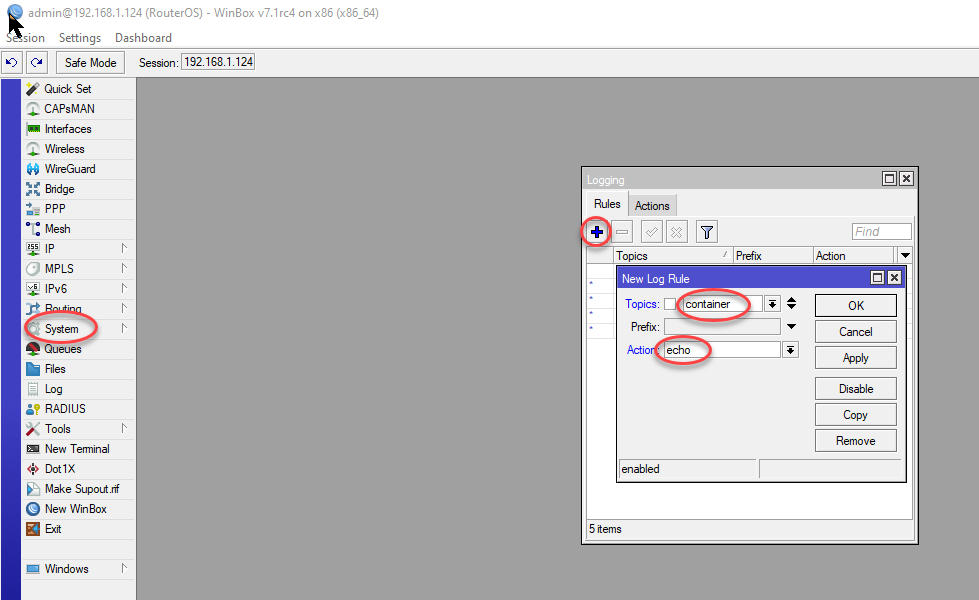Sort logging rules by Action column
The width and height of the screenshot is (979, 600).
pyautogui.click(x=854, y=255)
